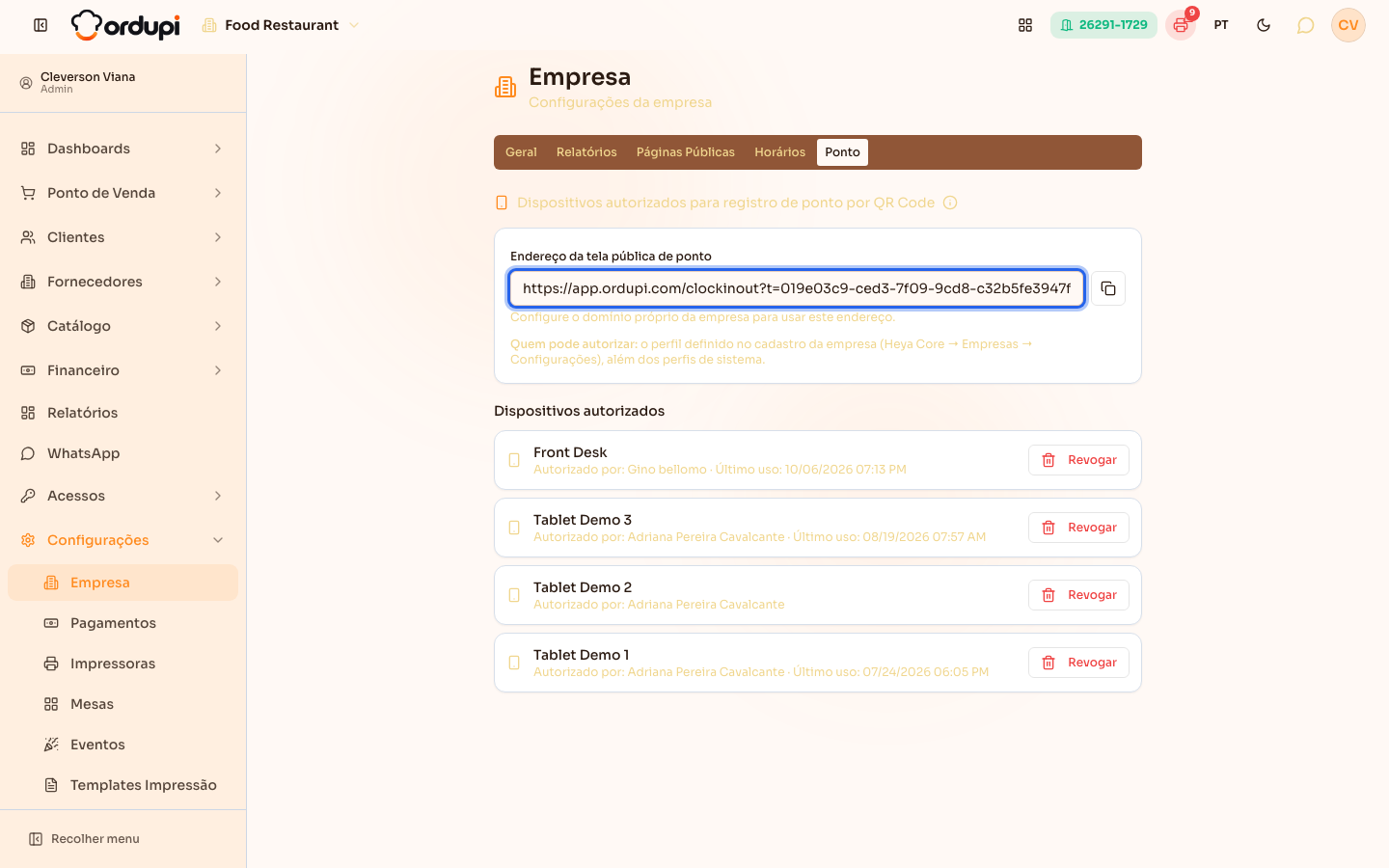Select the Ponto tab

[x=842, y=152]
